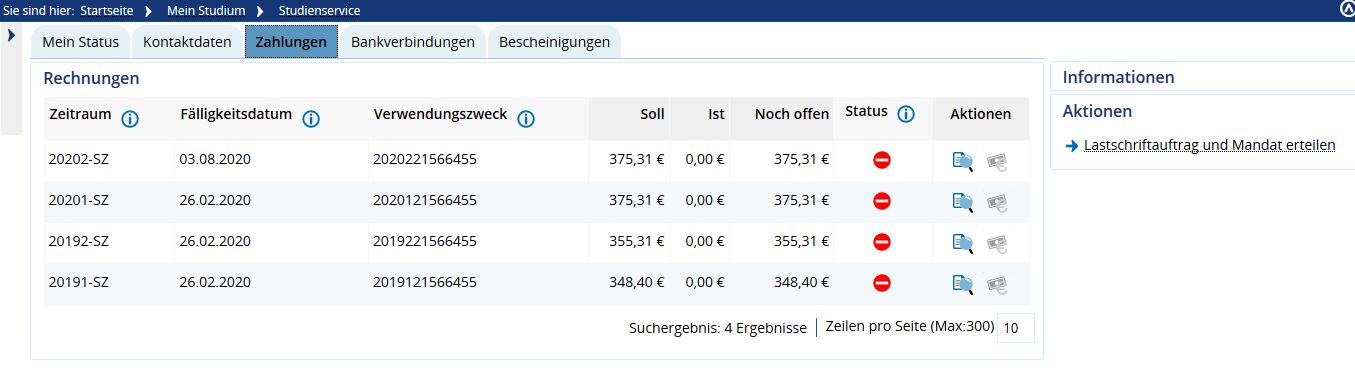The image size is (1355, 391).
Task: Expand the Informationen panel
Action: point(1118,77)
